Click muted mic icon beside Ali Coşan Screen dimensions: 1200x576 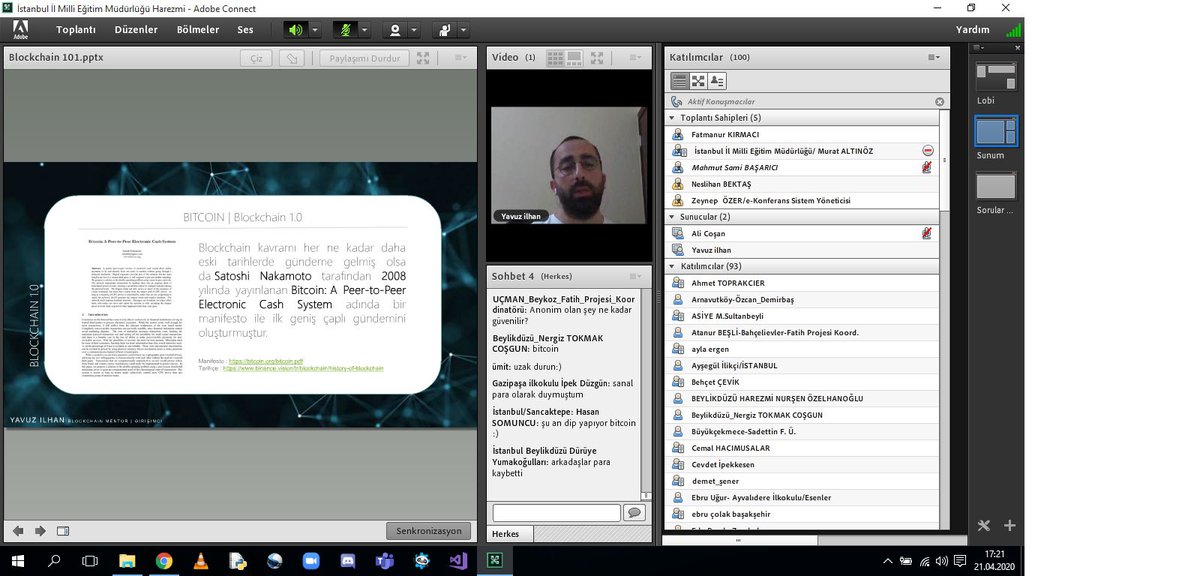pyautogui.click(x=927, y=233)
